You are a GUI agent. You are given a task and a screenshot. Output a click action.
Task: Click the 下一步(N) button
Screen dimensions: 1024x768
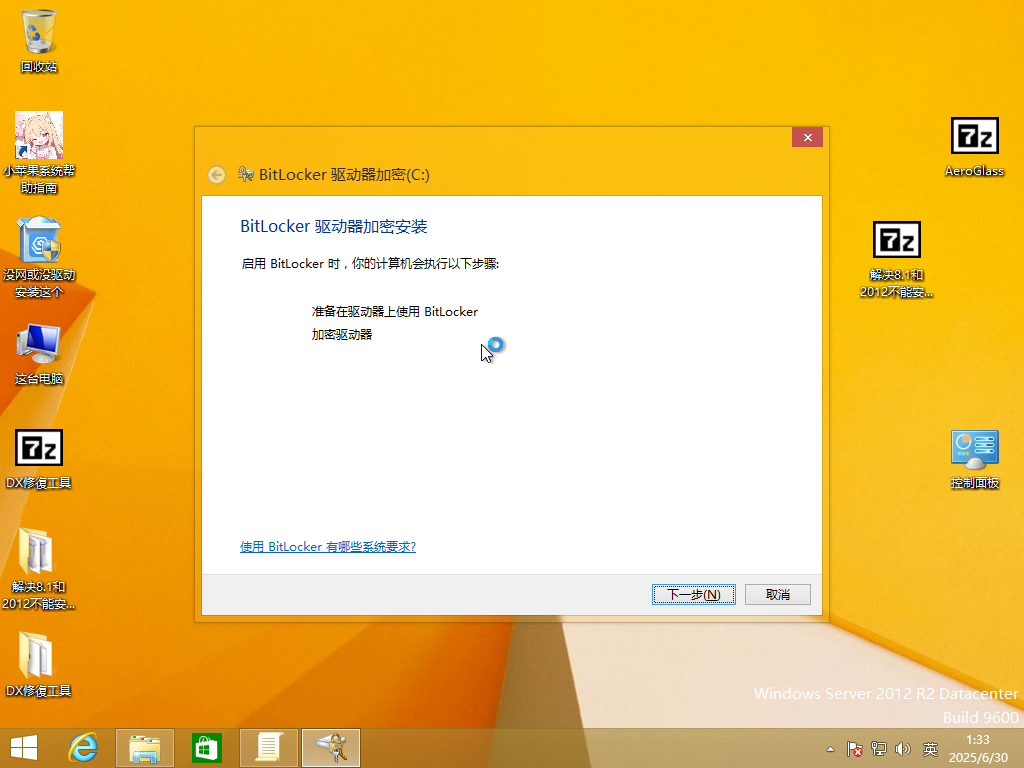[x=694, y=594]
